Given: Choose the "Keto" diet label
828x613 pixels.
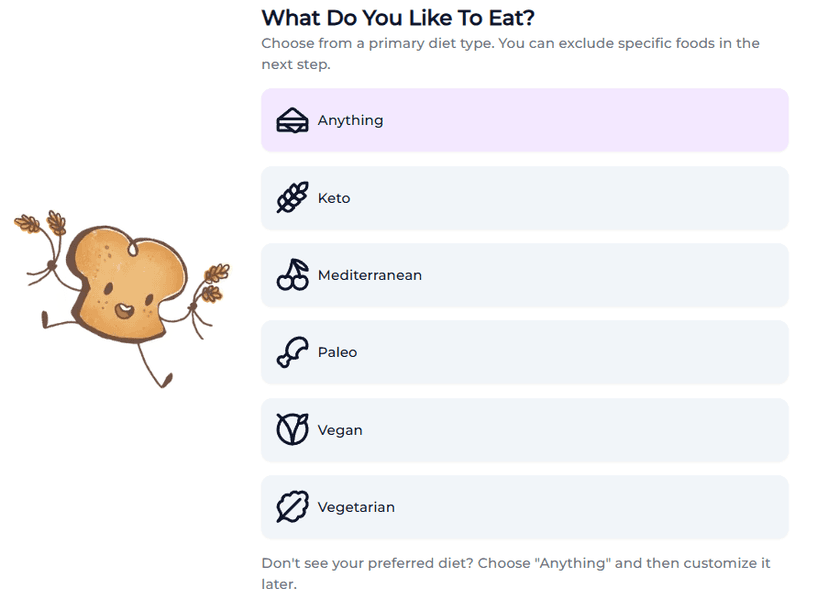Looking at the screenshot, I should (334, 198).
